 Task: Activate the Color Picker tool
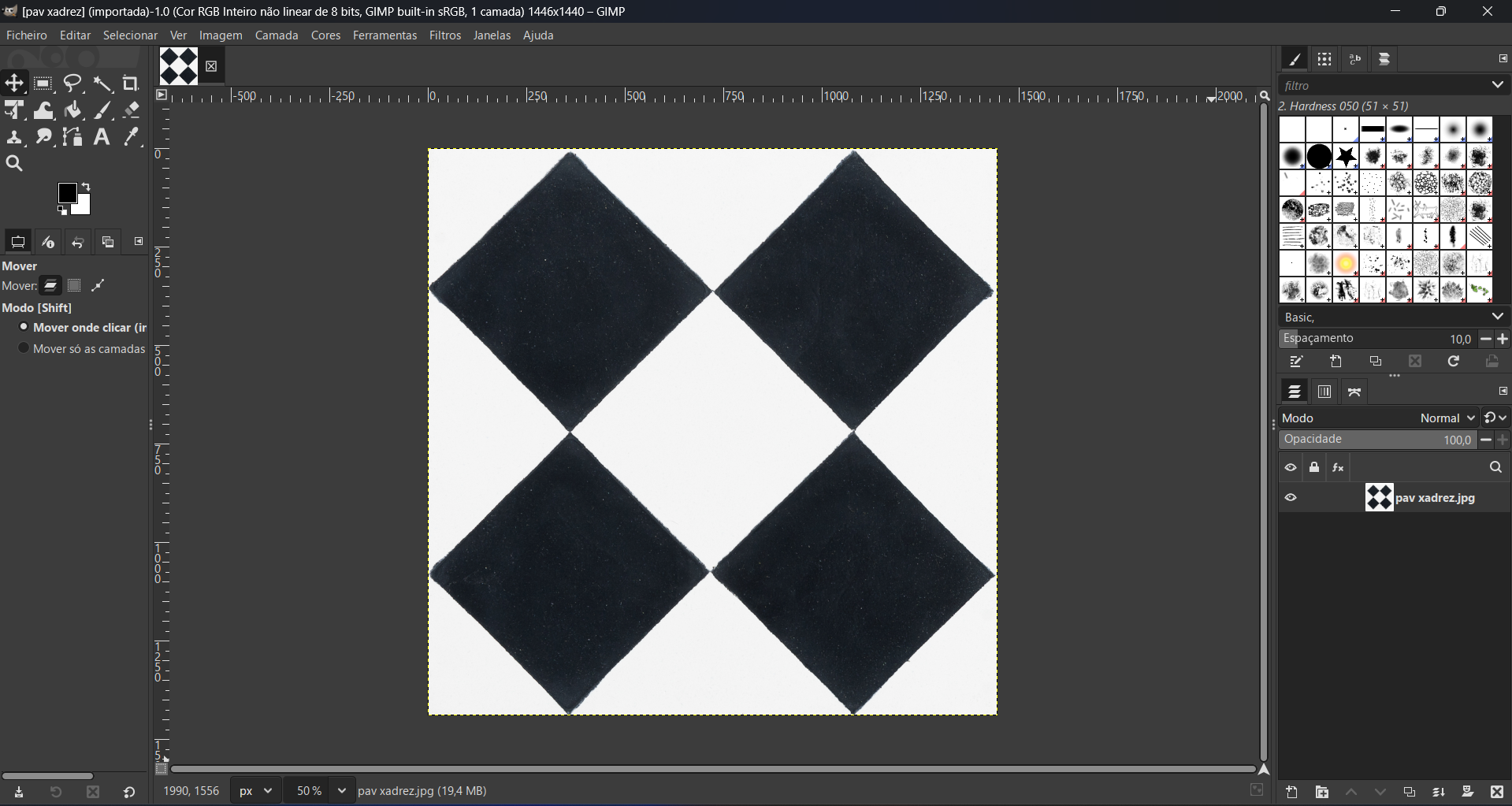point(132,137)
